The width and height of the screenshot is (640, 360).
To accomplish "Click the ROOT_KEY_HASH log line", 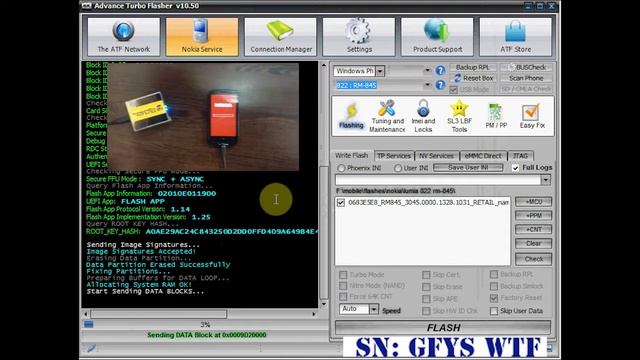I will 201,231.
